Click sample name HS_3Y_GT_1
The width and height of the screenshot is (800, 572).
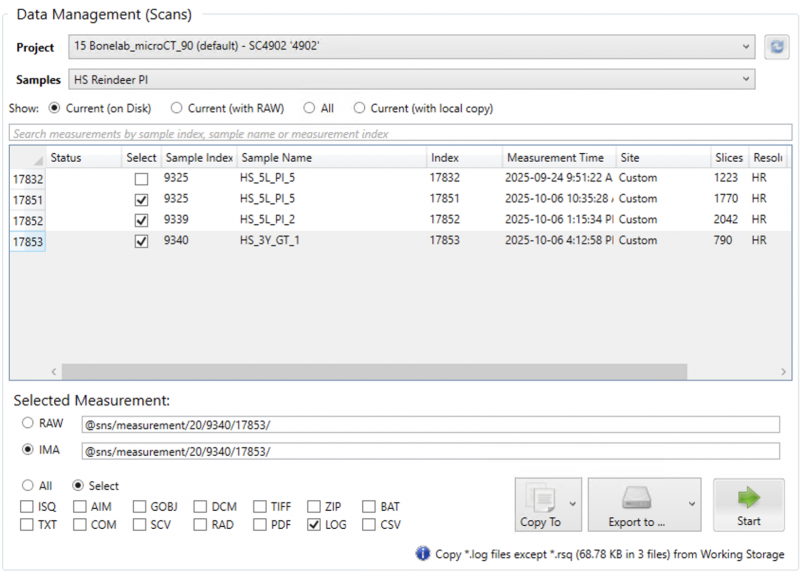pos(269,240)
